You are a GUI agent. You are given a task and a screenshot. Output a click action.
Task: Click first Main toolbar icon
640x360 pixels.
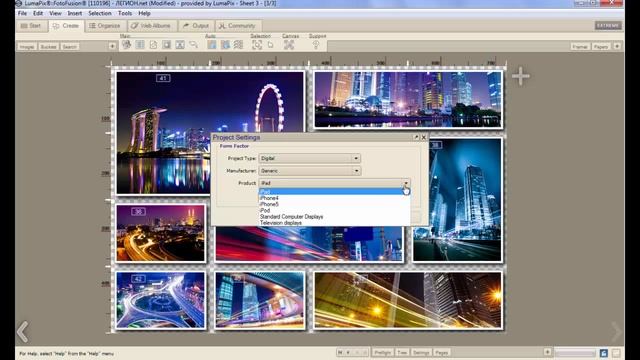coord(127,44)
